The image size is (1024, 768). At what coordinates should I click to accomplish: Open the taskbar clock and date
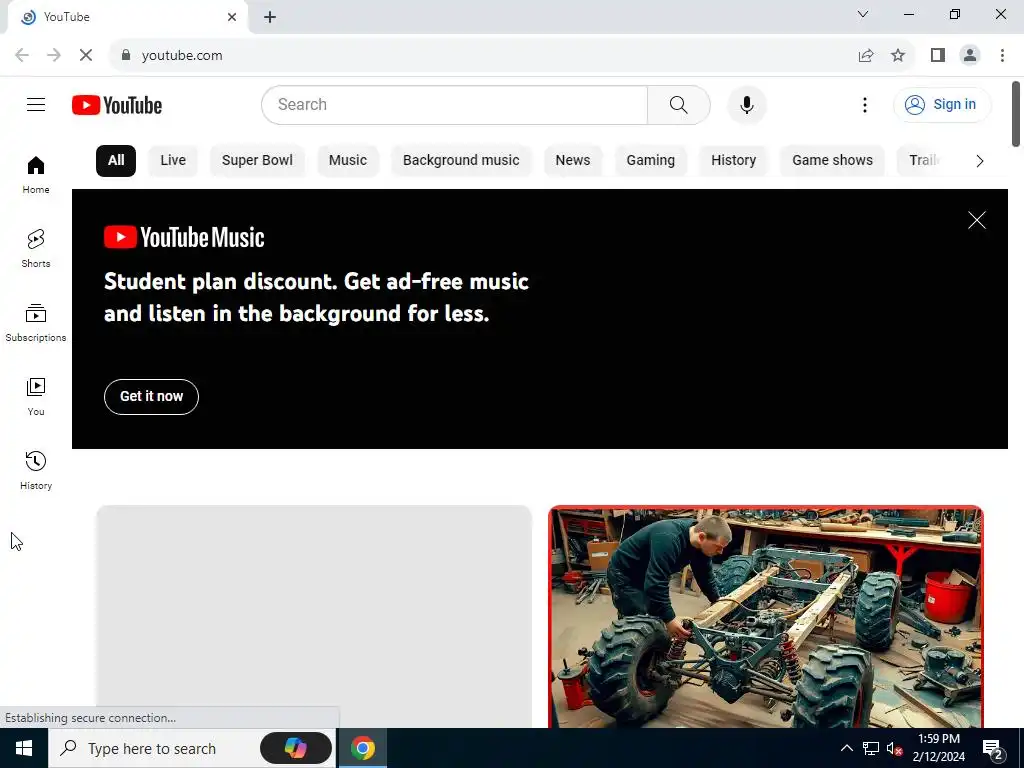tap(938, 748)
